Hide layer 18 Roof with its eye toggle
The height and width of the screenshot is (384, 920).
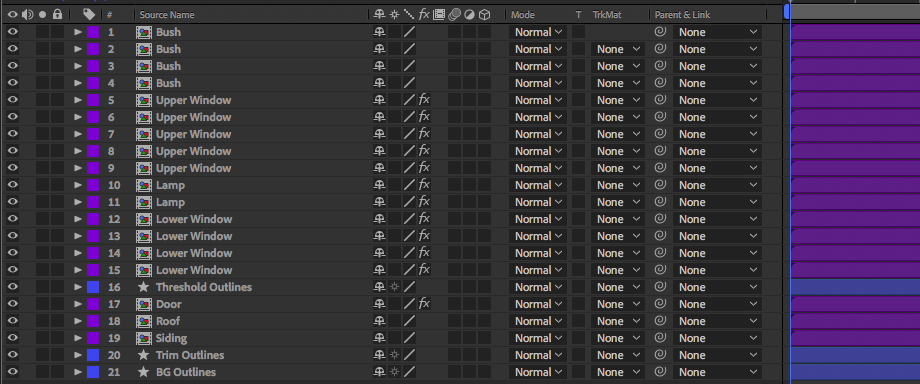pos(13,321)
